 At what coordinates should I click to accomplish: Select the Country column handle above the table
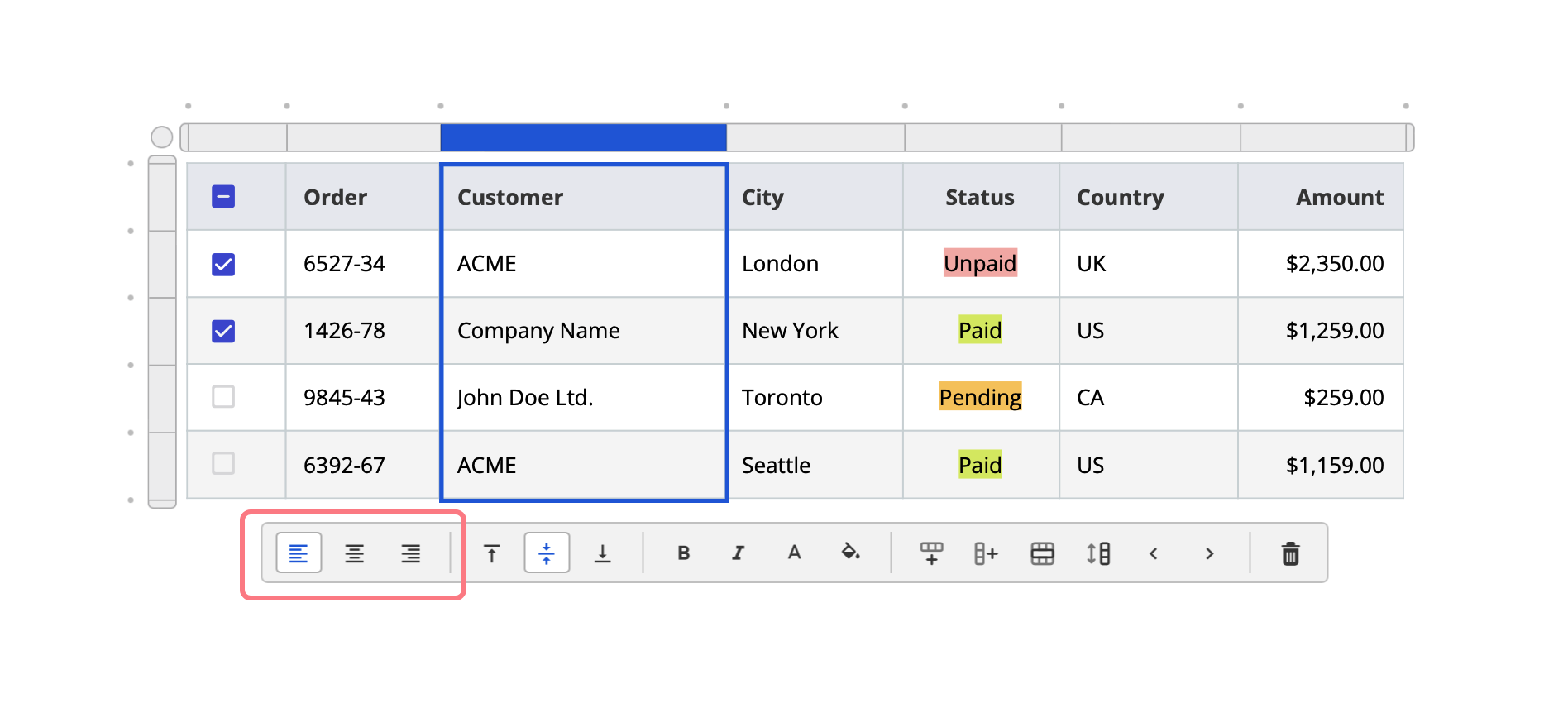(1151, 137)
